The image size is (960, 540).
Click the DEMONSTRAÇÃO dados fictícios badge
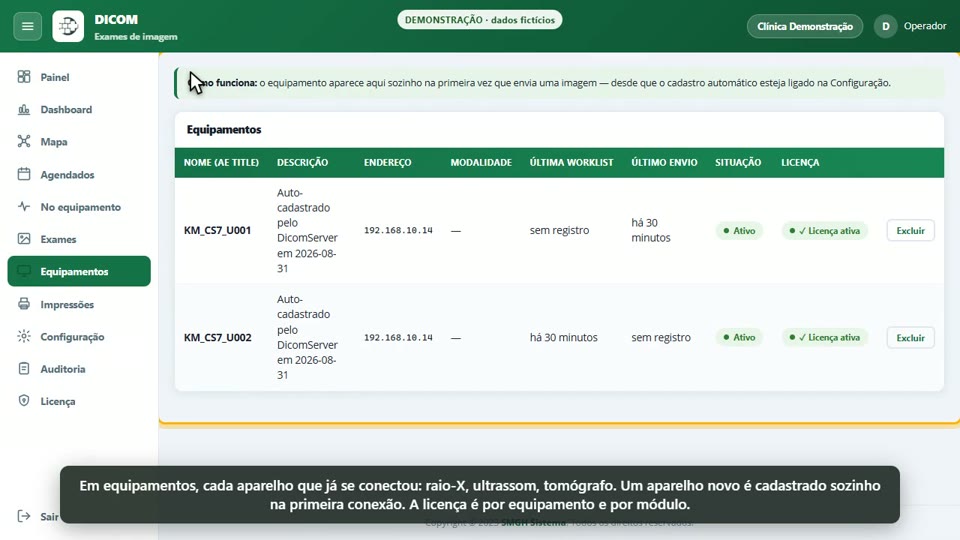479,20
